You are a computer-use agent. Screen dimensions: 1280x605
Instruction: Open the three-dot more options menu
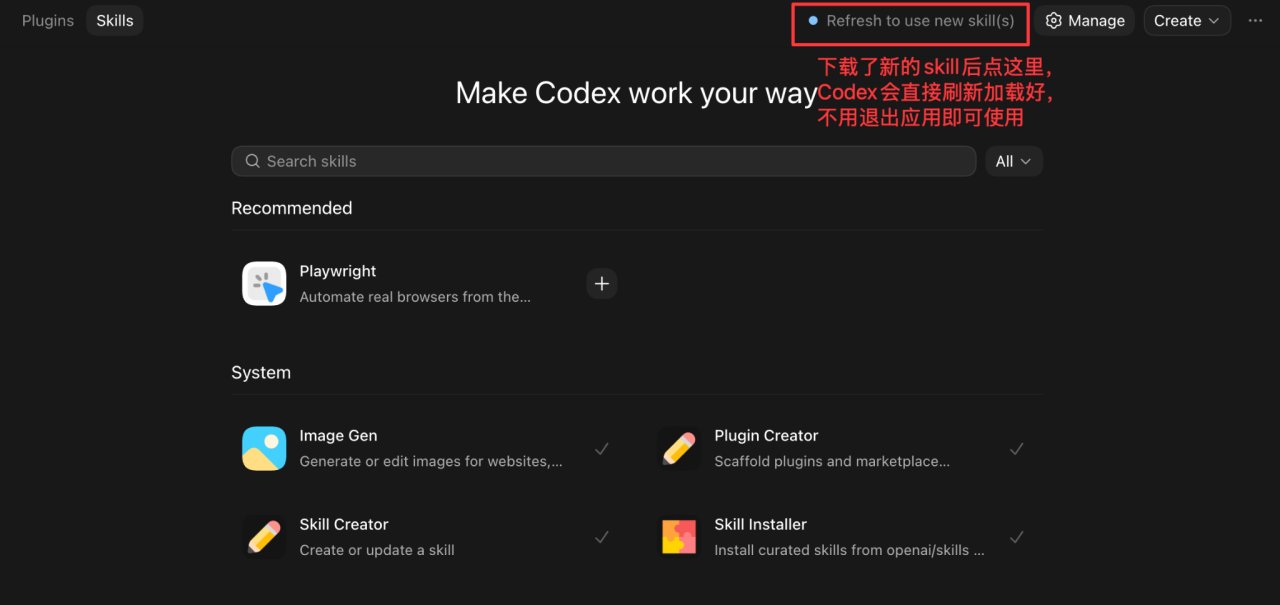[1255, 21]
